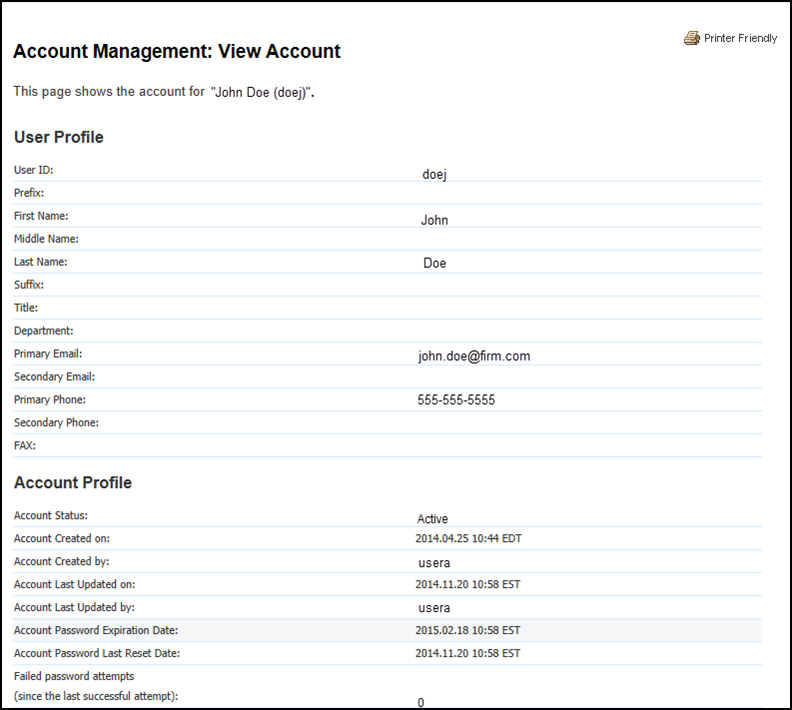Screen dimensions: 792x710
Task: Click the User Profile section heading
Action: pos(59,137)
